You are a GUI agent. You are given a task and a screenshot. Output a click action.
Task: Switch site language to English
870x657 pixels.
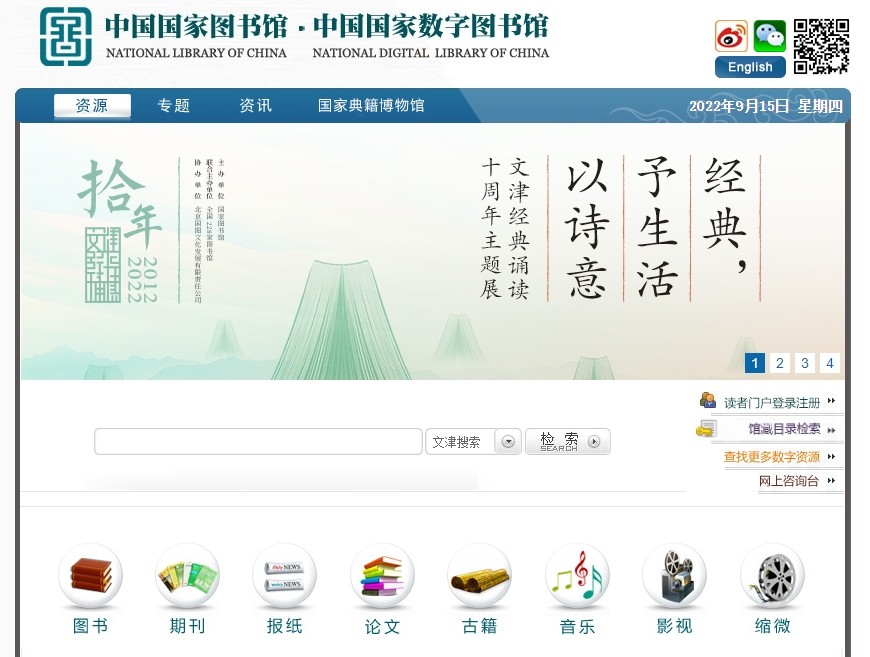point(750,67)
